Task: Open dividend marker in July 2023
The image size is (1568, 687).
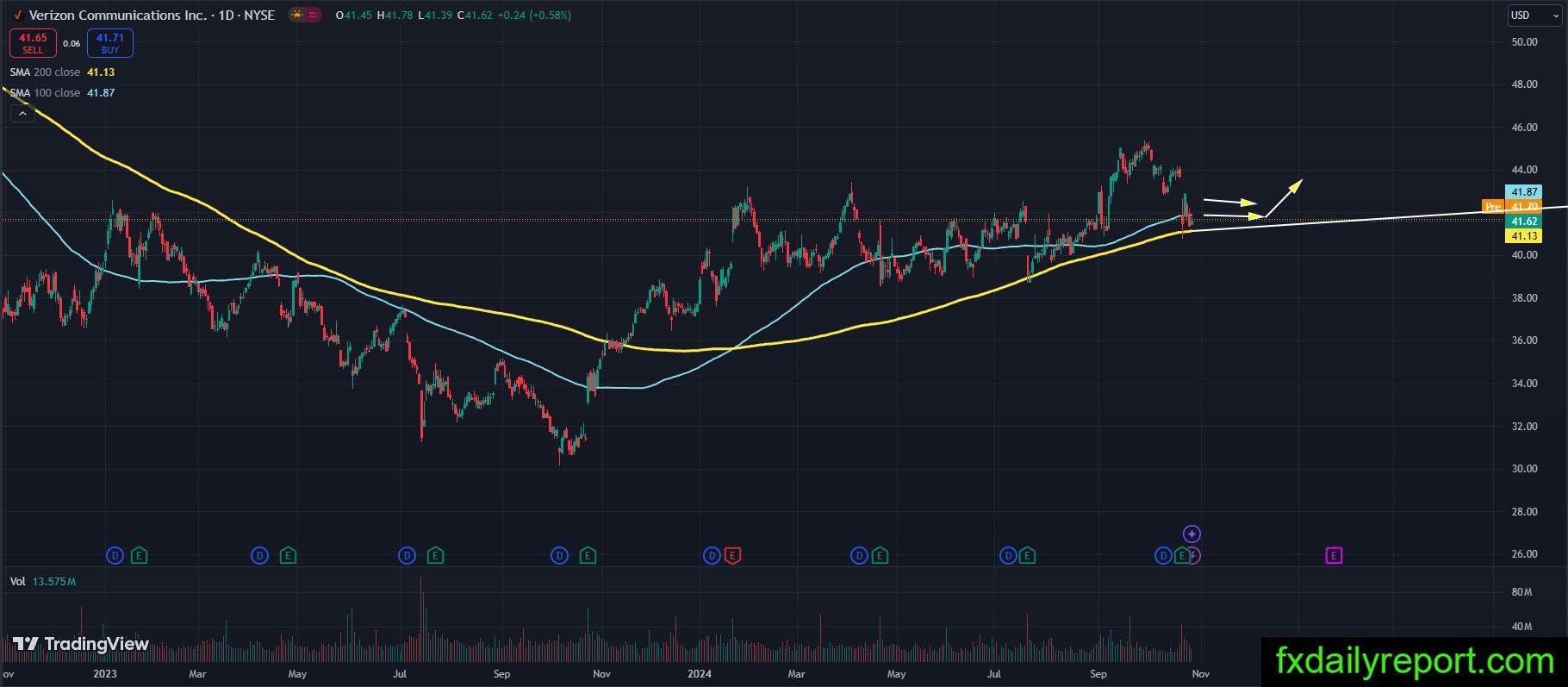Action: (408, 556)
